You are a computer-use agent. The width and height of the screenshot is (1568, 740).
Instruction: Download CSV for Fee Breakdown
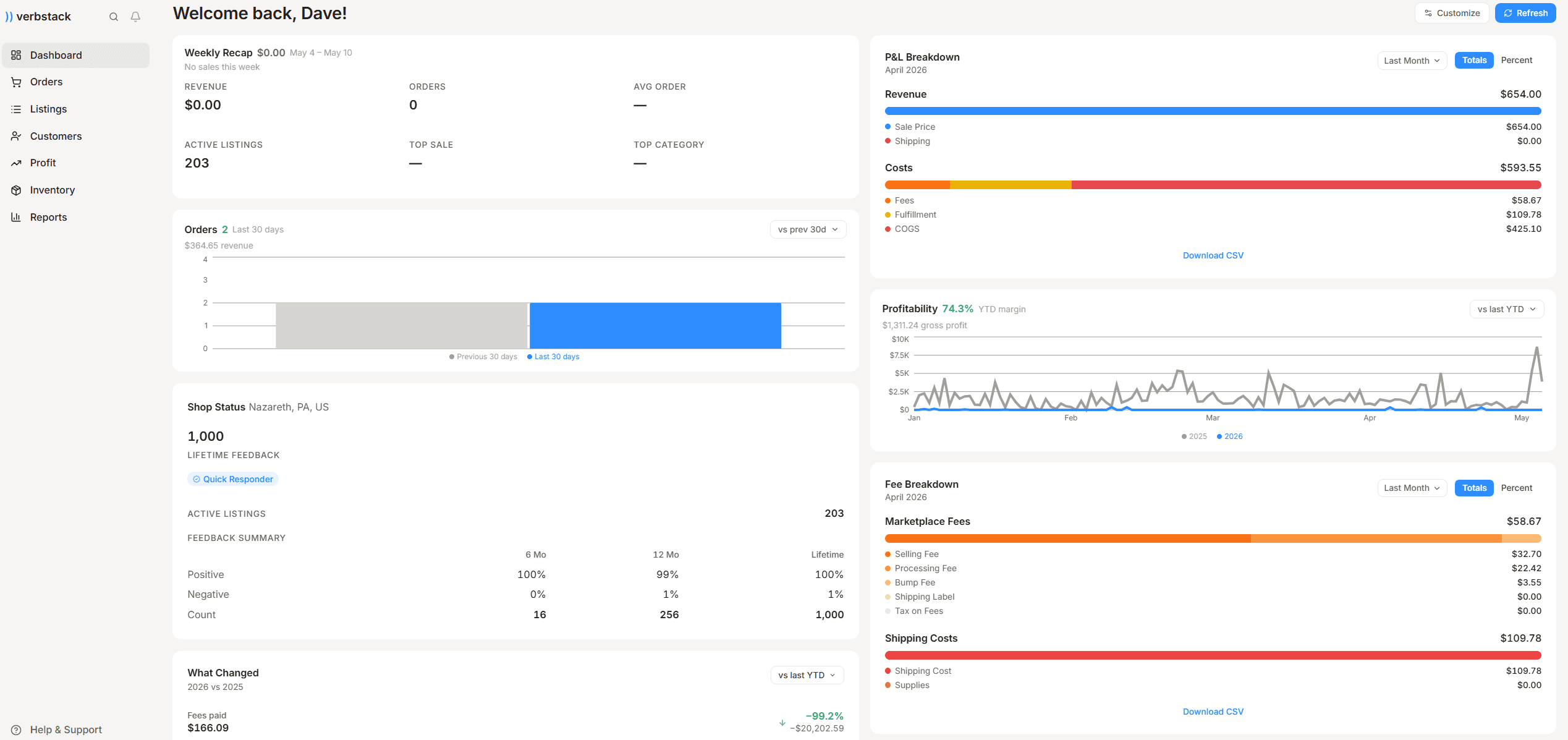click(x=1213, y=712)
